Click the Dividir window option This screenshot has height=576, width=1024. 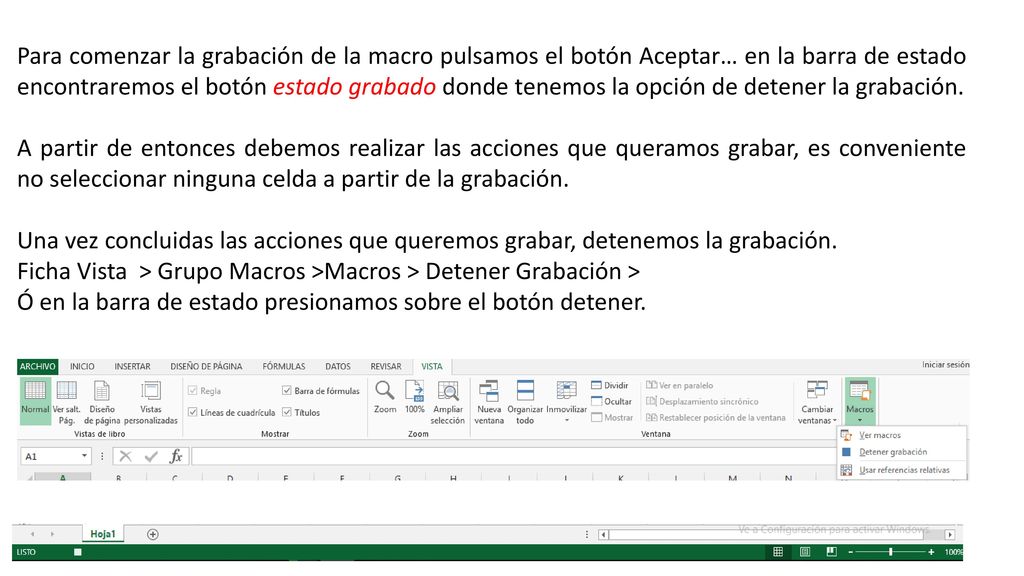tap(610, 385)
